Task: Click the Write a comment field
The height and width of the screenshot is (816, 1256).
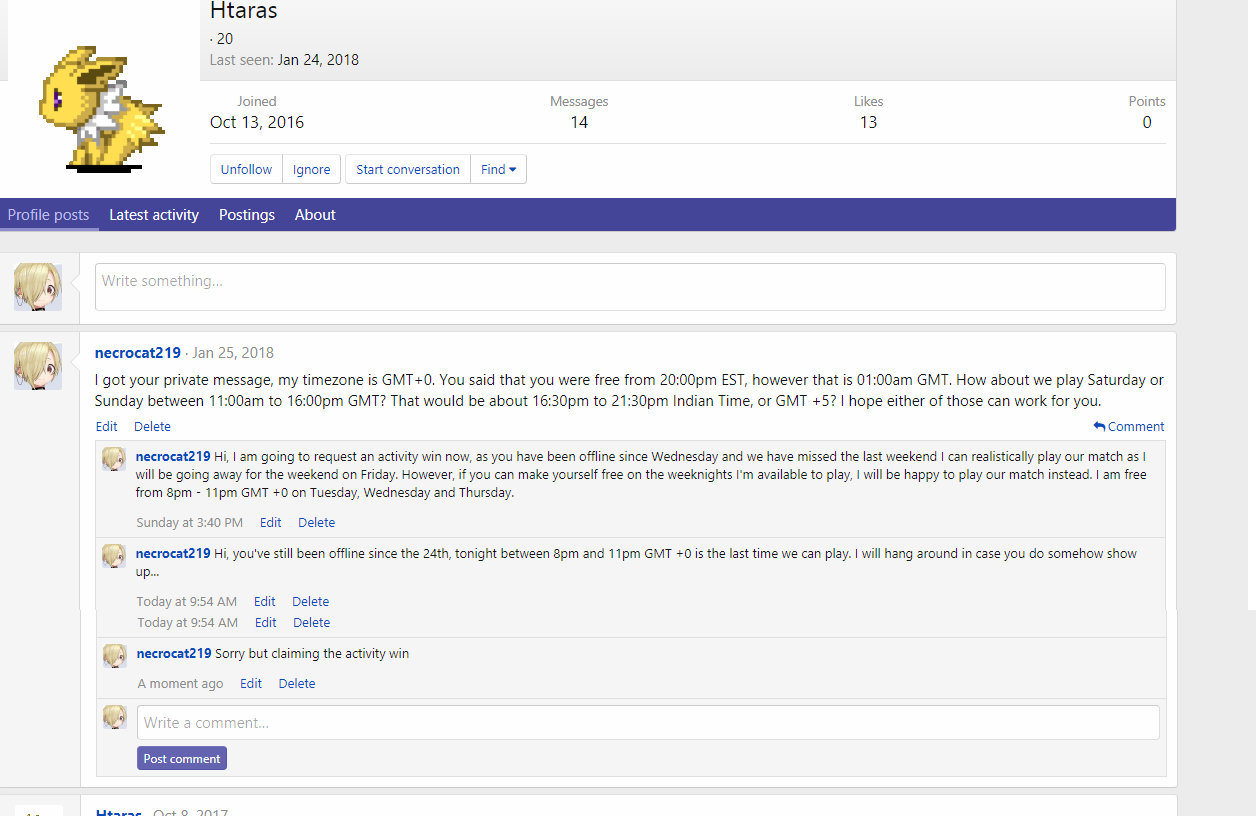Action: click(x=648, y=722)
